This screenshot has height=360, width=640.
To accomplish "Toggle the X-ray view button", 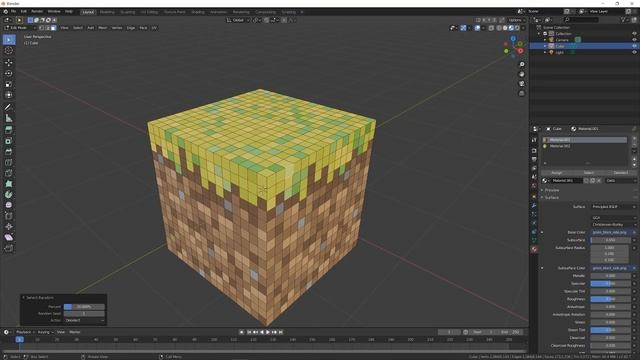I will pos(491,28).
